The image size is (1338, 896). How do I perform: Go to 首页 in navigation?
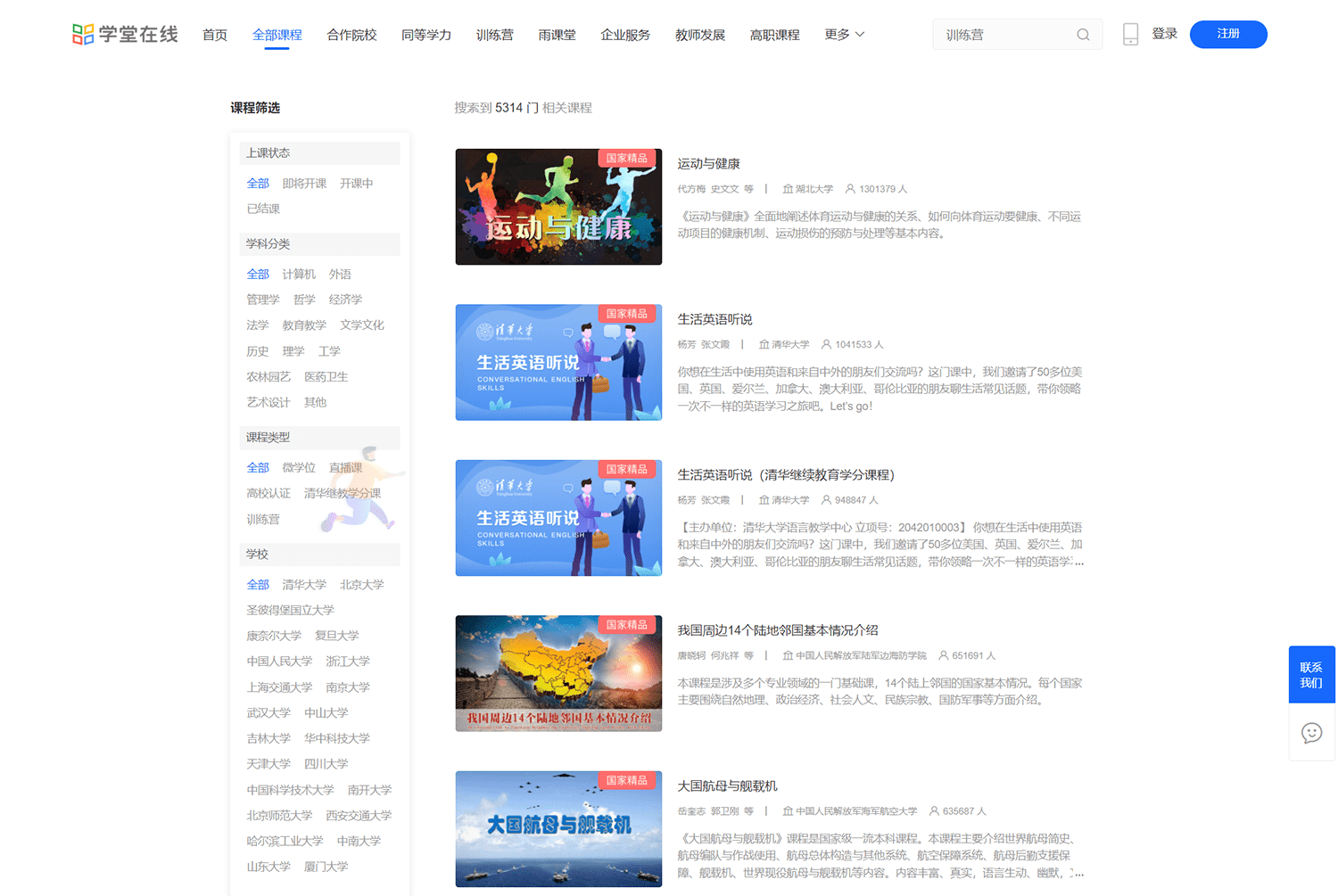[215, 35]
